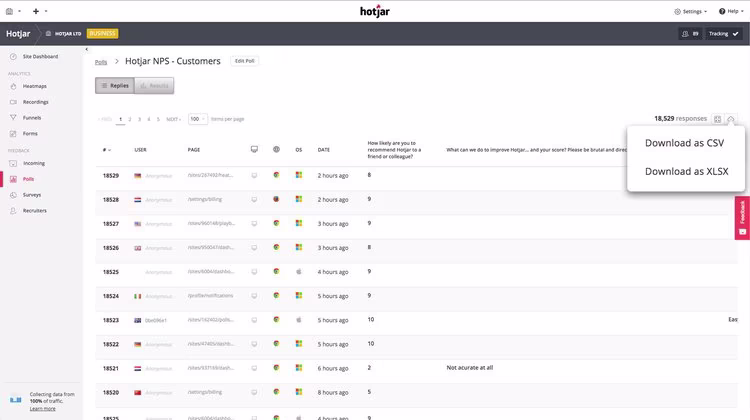Click the BUSINESS plan badge

tap(102, 33)
